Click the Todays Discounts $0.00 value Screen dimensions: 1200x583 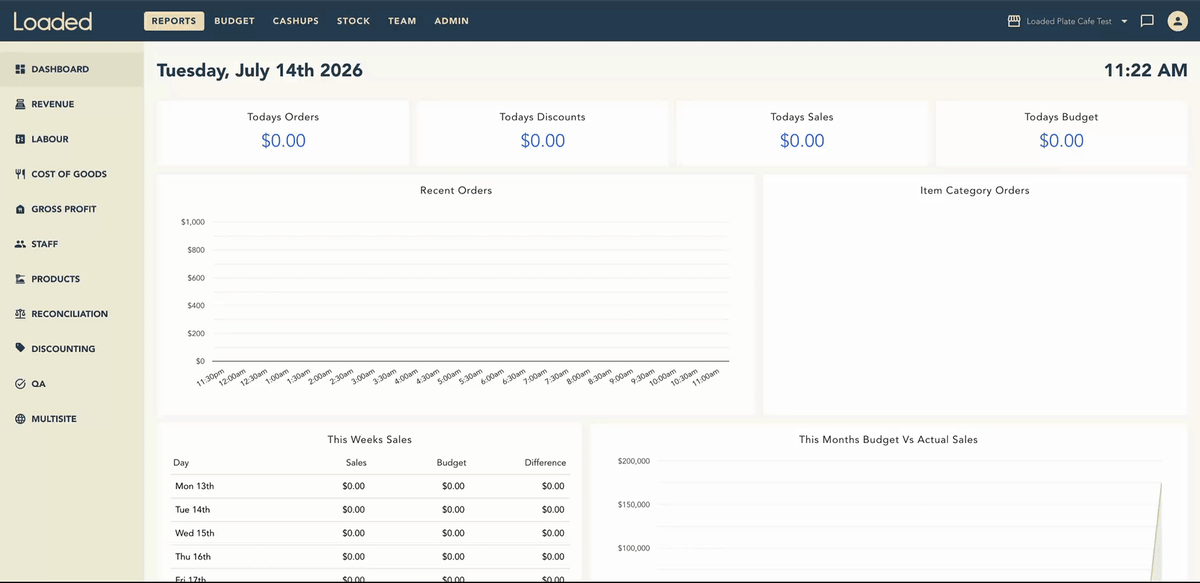point(543,141)
